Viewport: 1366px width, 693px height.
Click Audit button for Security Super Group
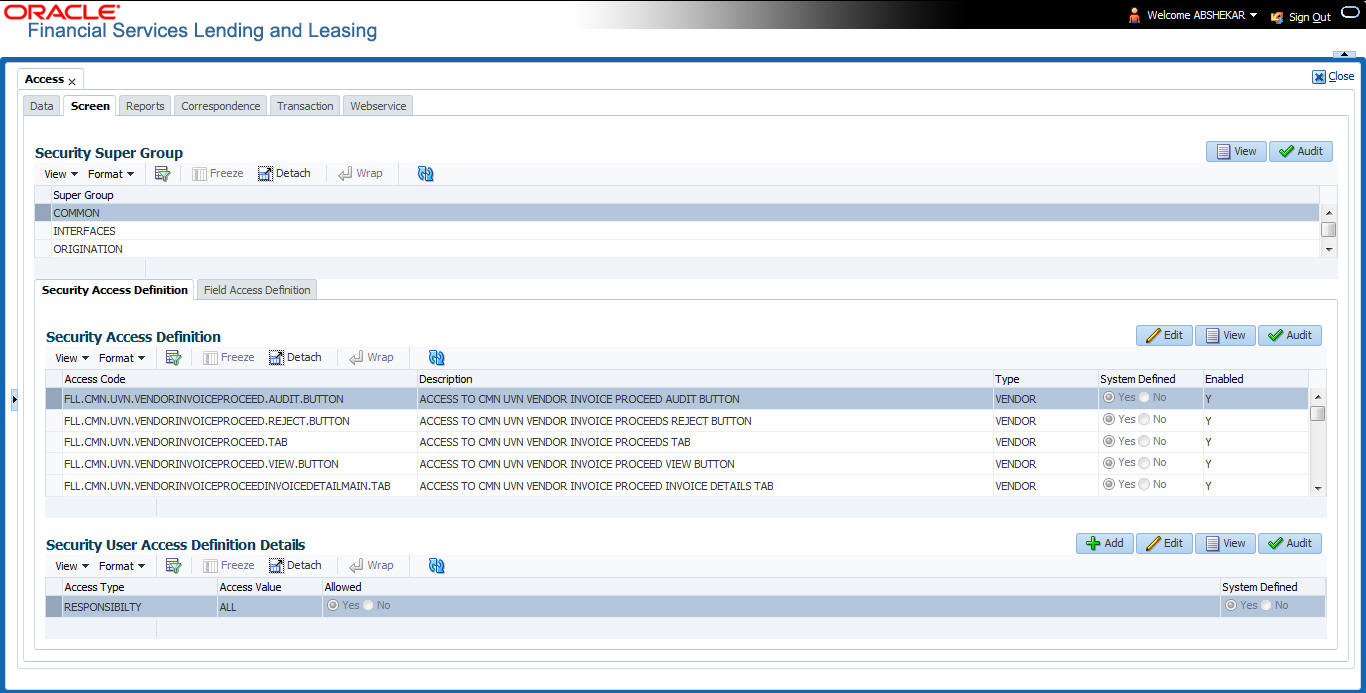tap(1301, 152)
